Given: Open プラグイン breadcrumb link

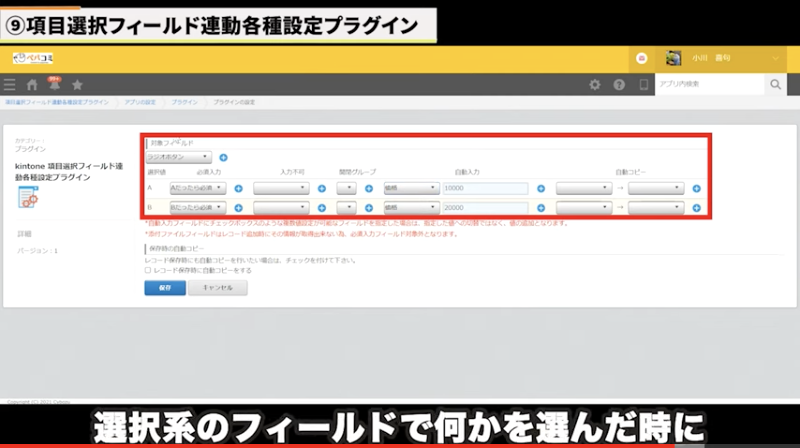Looking at the screenshot, I should 183,103.
